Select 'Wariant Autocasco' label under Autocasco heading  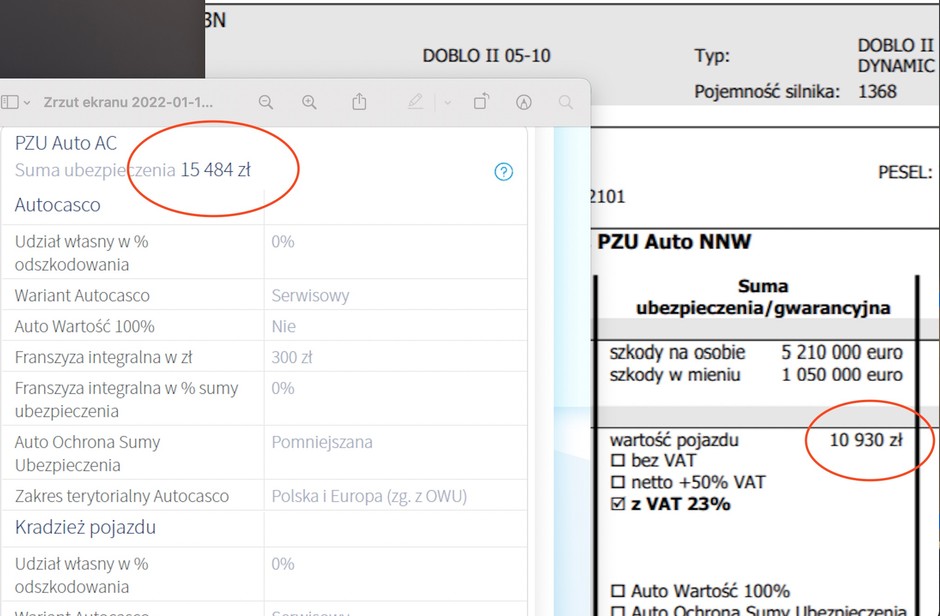pyautogui.click(x=82, y=295)
